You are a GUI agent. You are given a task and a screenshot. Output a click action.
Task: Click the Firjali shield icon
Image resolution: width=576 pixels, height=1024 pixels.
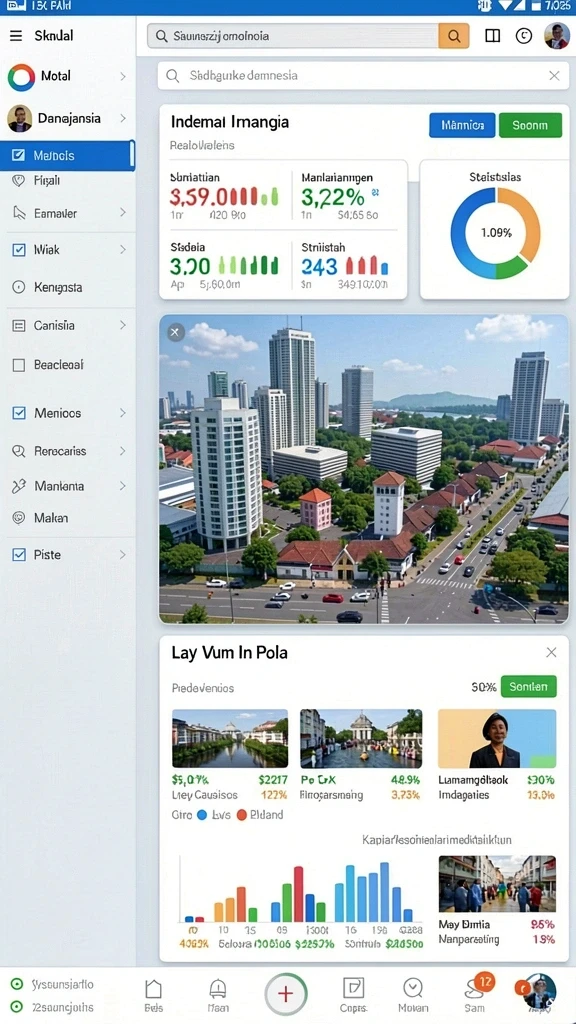click(19, 181)
